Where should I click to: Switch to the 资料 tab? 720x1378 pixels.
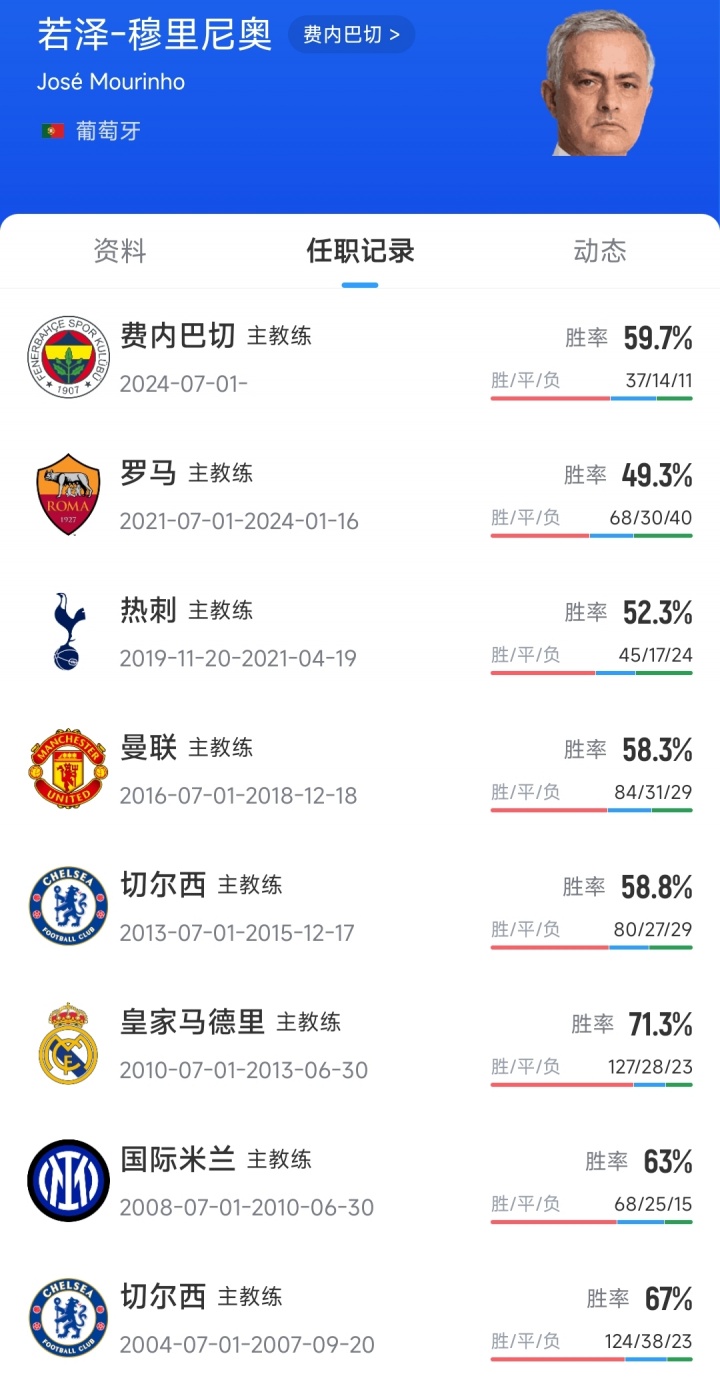pos(120,251)
